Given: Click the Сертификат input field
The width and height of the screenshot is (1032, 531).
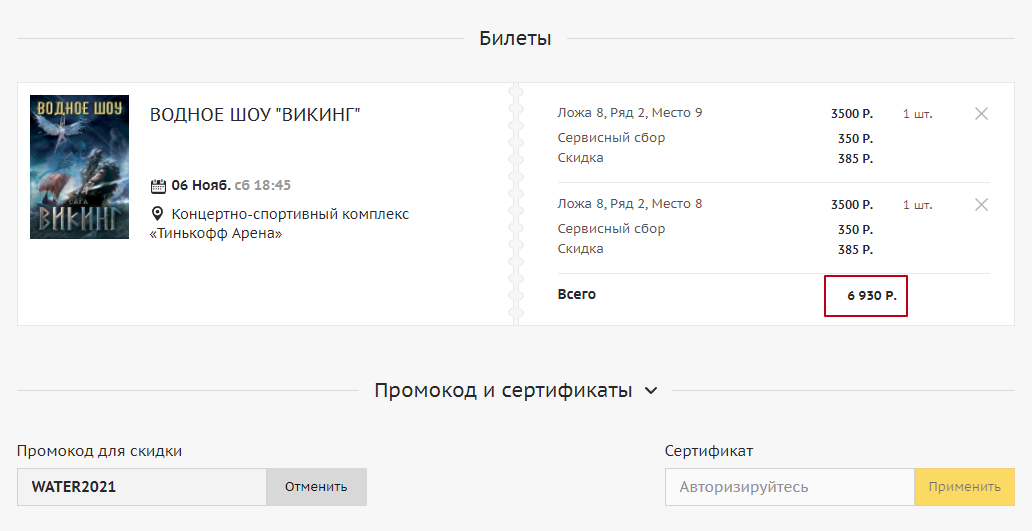Looking at the screenshot, I should (x=789, y=487).
